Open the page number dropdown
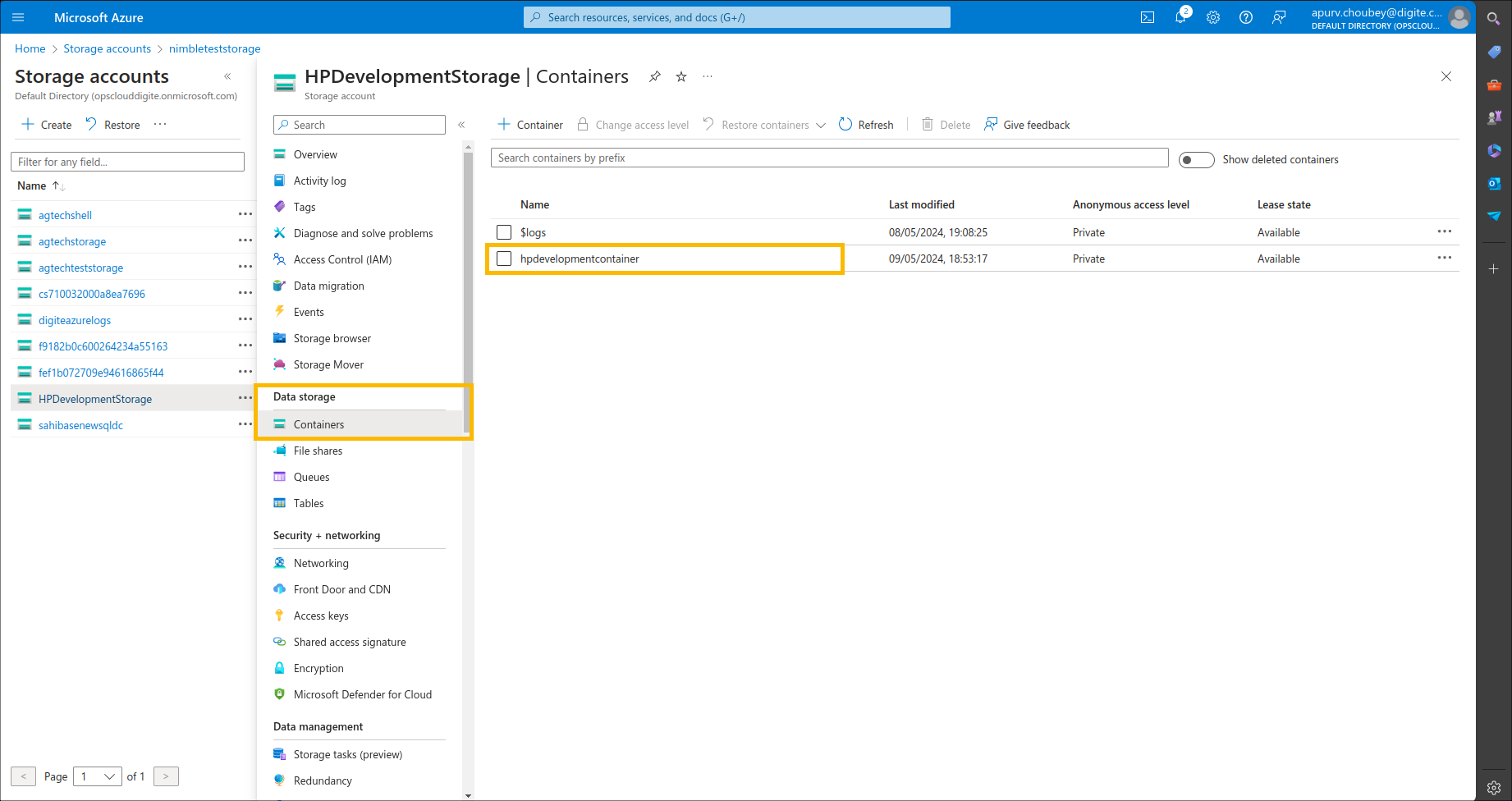Viewport: 1512px width, 801px height. [97, 776]
